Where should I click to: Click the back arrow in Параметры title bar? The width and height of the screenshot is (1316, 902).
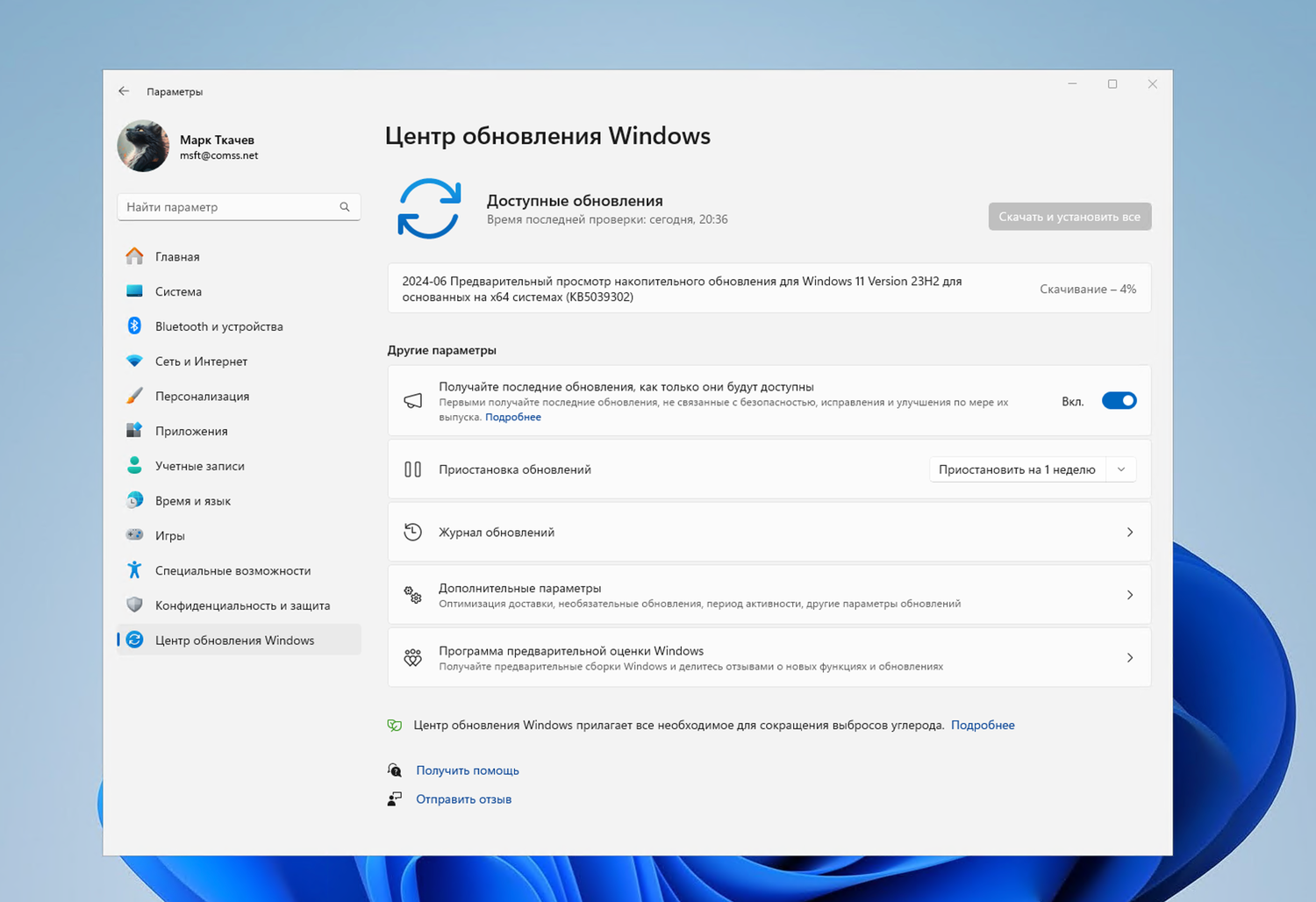(x=124, y=91)
